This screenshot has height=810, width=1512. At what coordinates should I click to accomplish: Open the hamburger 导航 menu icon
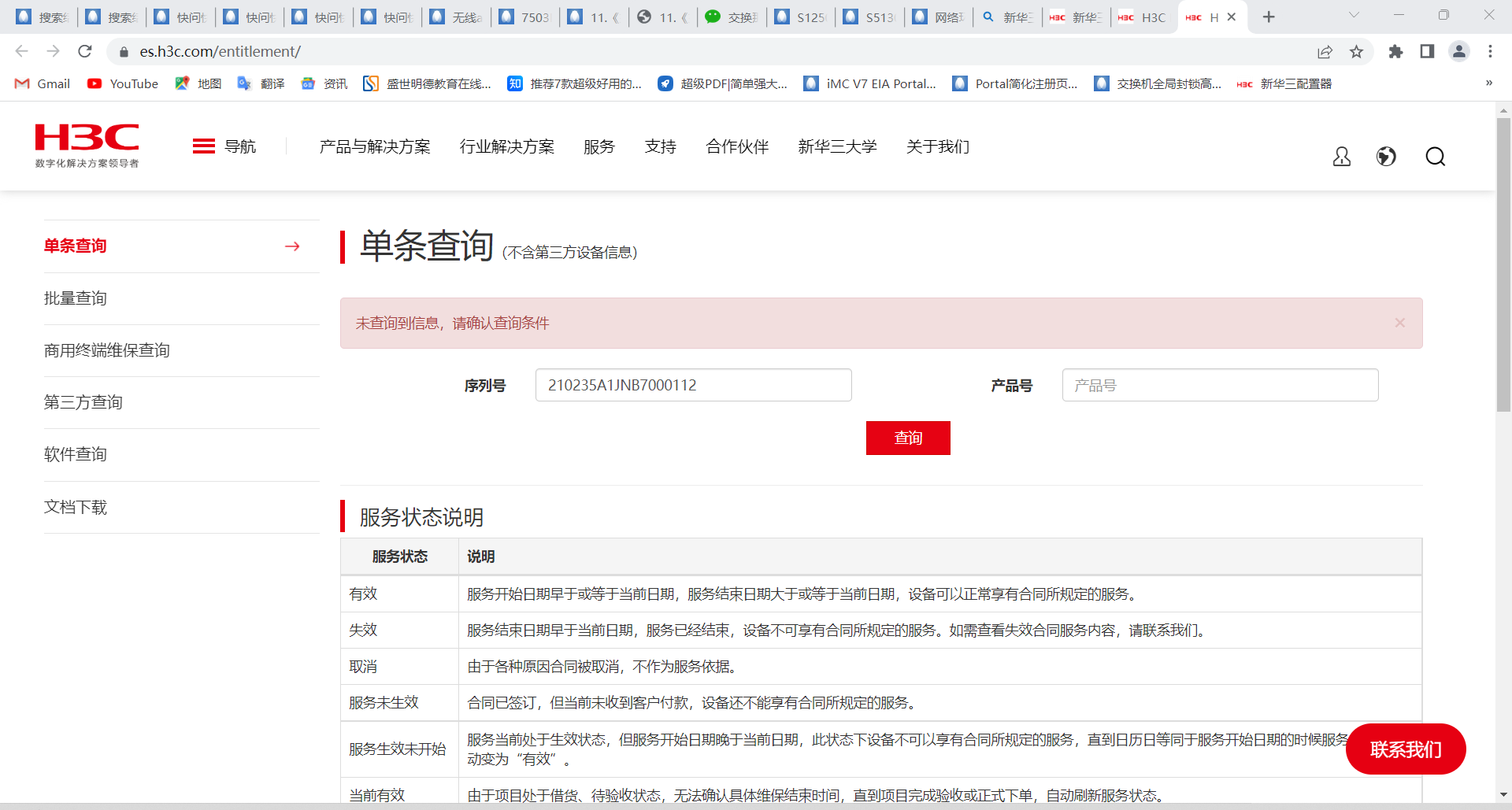204,146
